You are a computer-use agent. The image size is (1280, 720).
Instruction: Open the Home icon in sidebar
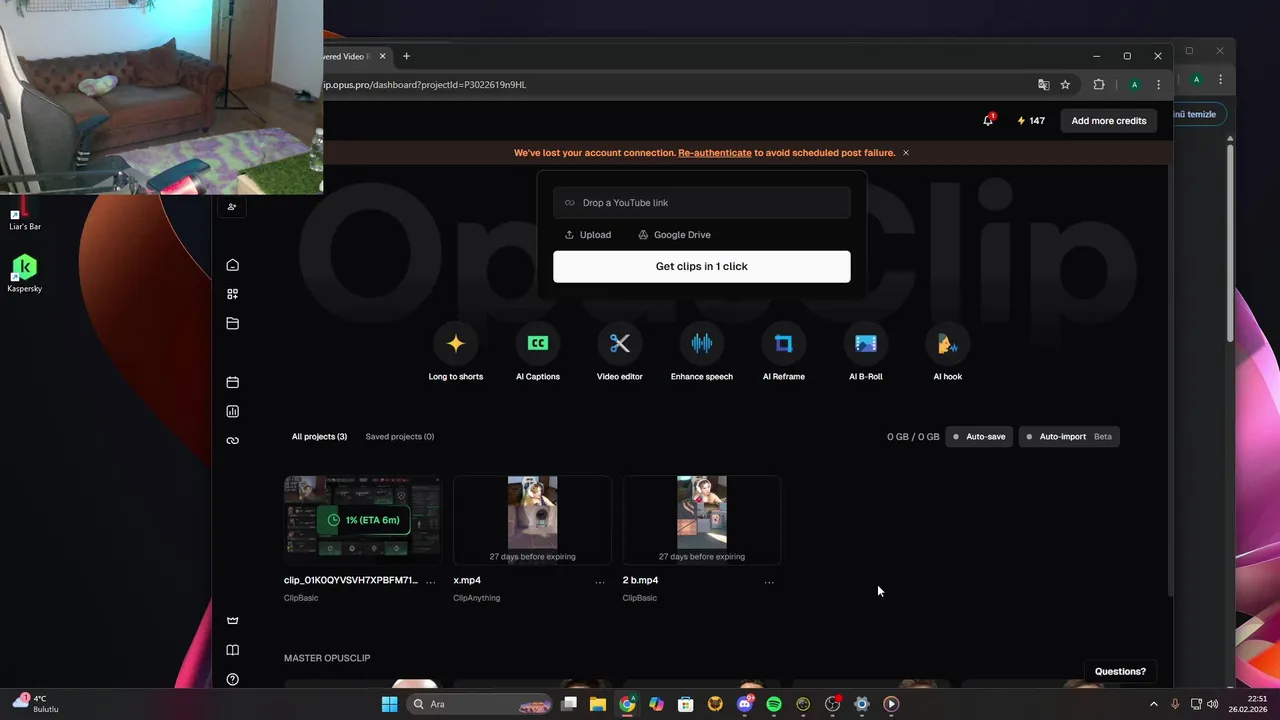(233, 265)
